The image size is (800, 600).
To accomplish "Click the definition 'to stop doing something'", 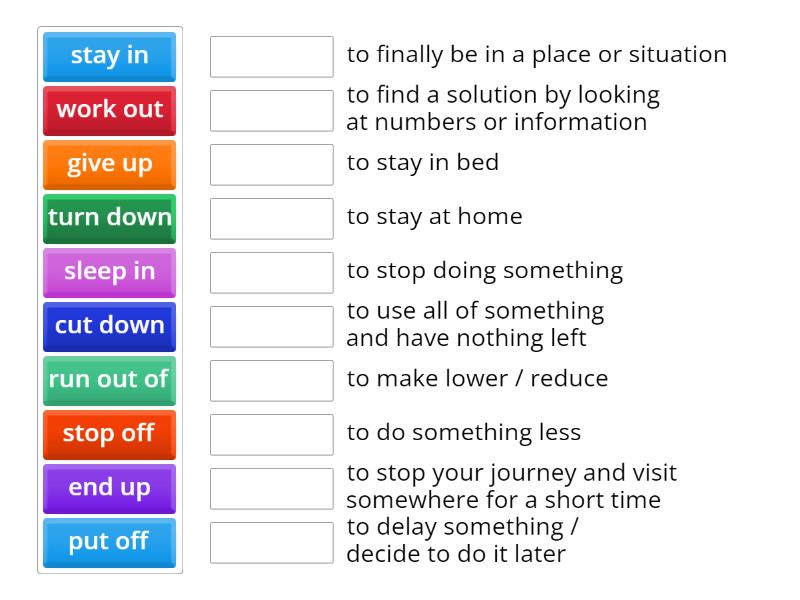I will (x=484, y=270).
